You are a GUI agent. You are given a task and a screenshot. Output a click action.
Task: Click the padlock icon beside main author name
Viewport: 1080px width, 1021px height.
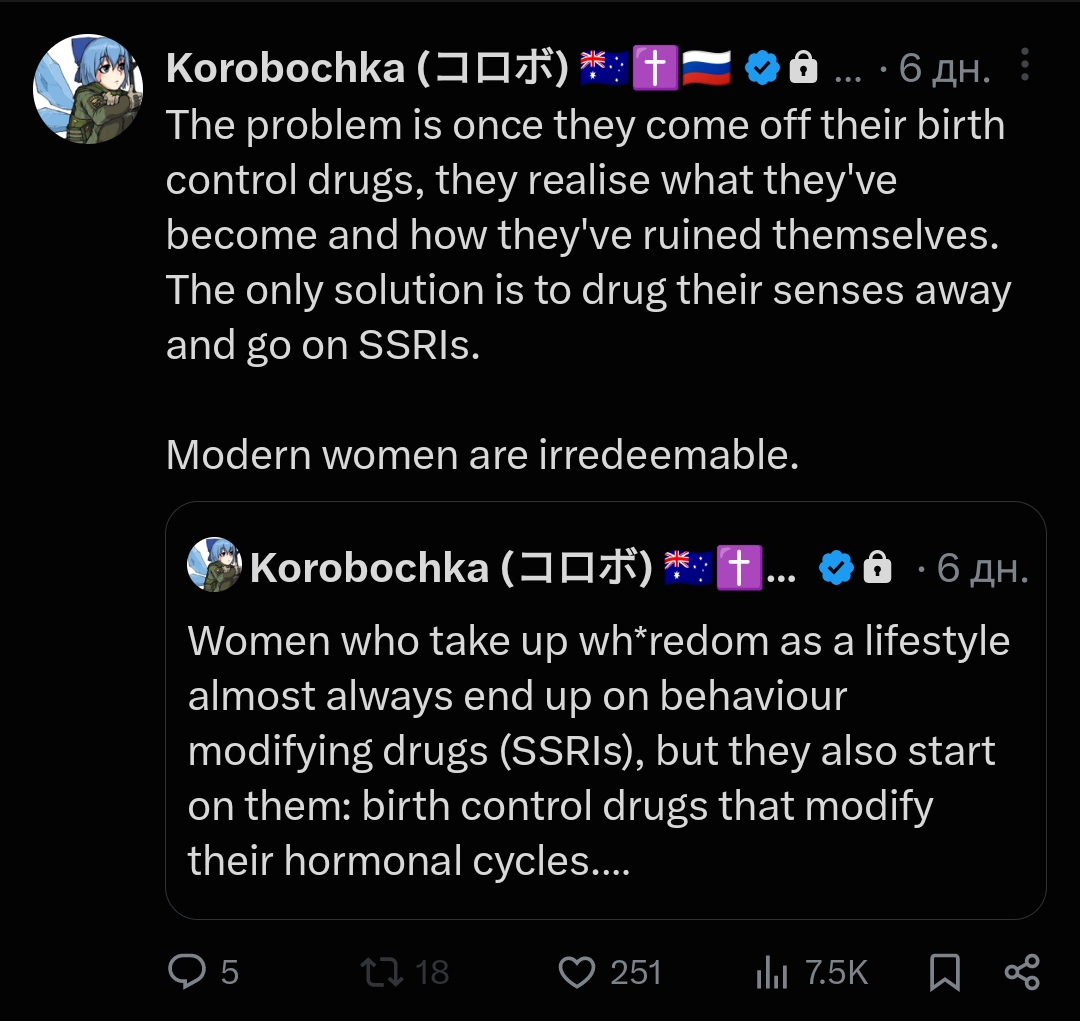[803, 68]
